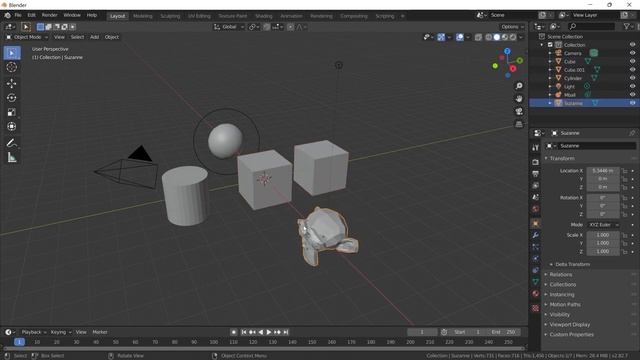Select the Measure tool
Image resolution: width=640 pixels, height=360 pixels.
[12, 158]
